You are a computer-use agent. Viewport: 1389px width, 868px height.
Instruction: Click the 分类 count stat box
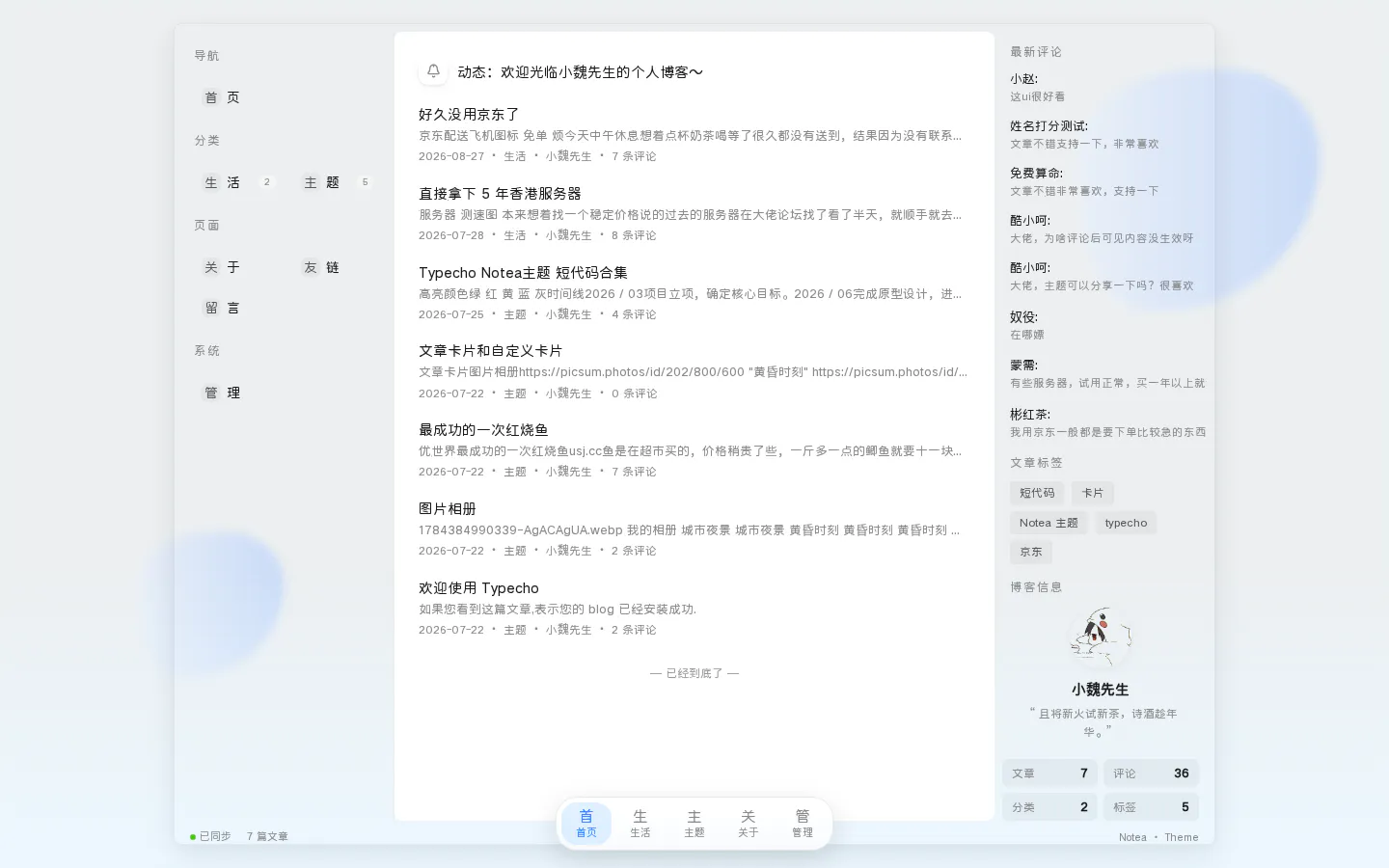[x=1049, y=807]
